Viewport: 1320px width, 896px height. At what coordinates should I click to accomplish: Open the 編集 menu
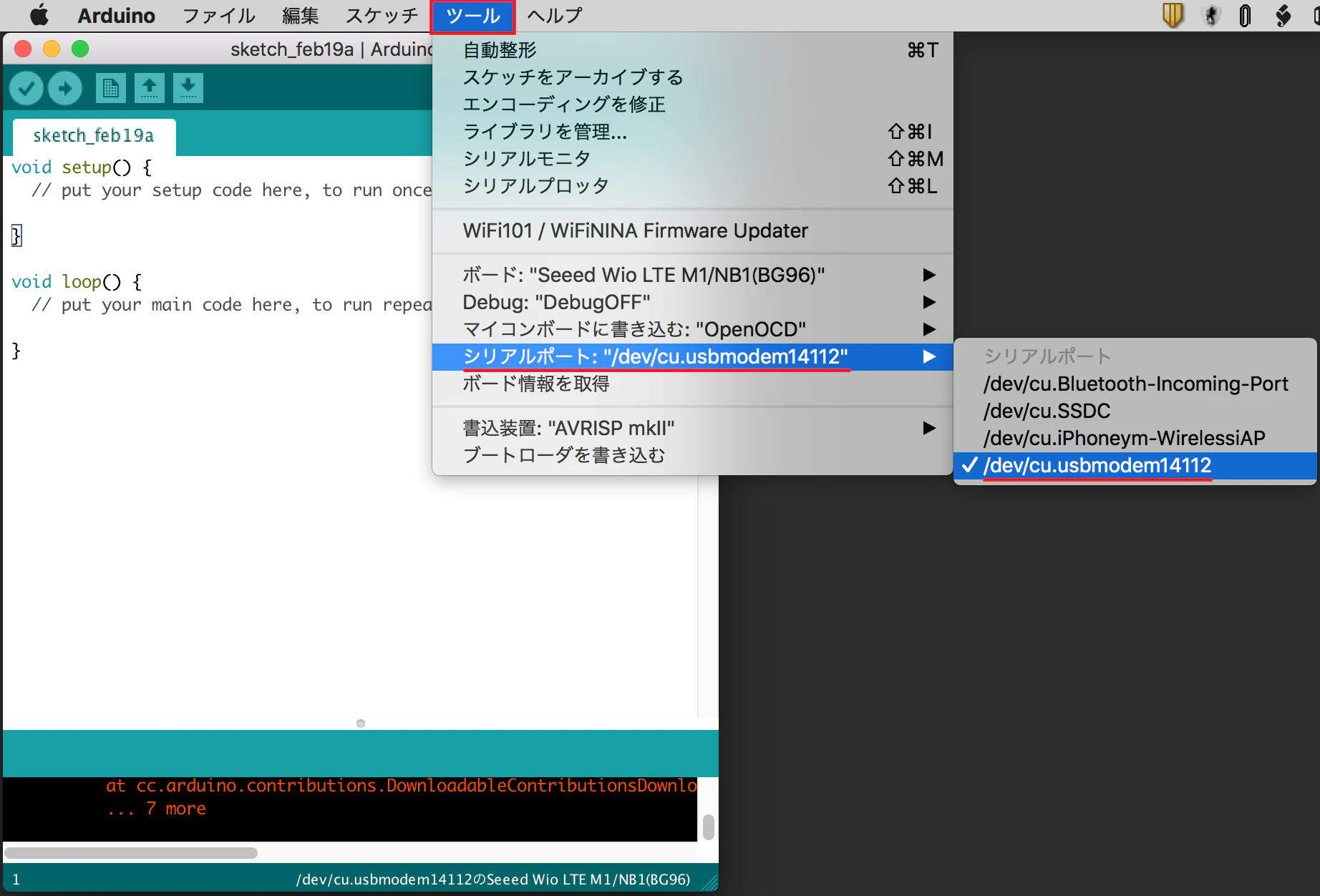click(301, 15)
